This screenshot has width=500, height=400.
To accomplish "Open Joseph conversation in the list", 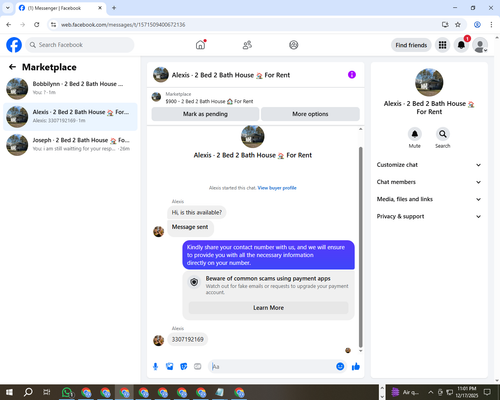I will pos(70,145).
